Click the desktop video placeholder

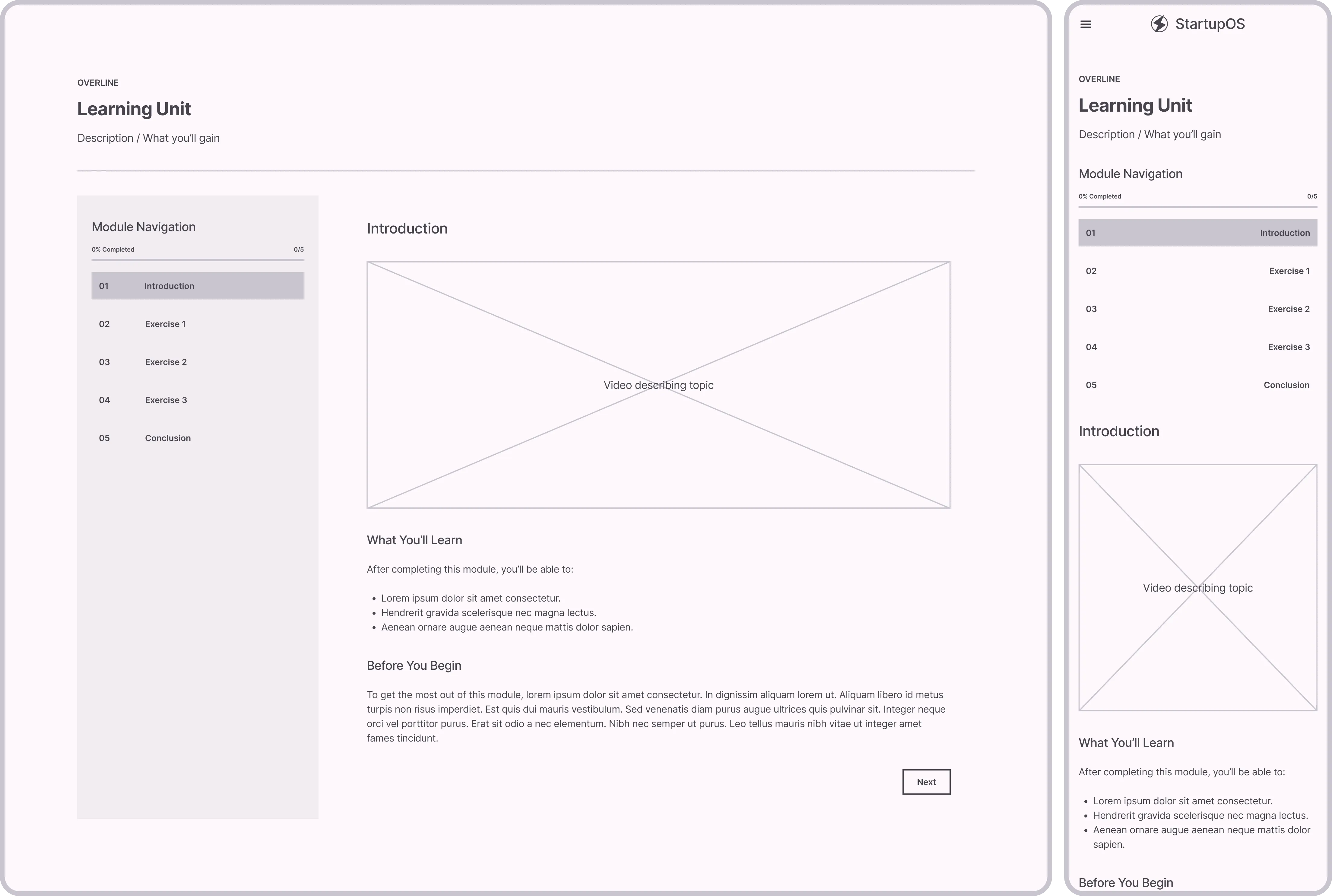pyautogui.click(x=658, y=385)
